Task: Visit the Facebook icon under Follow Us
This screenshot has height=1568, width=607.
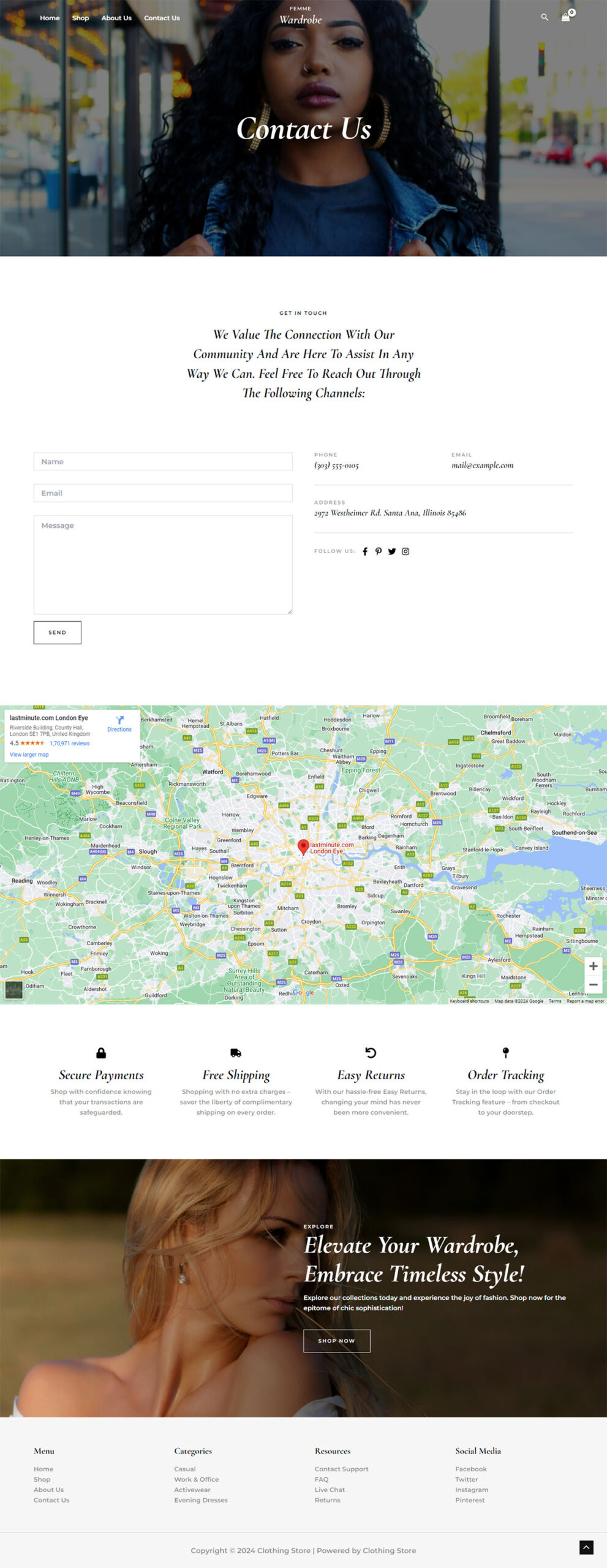Action: (x=365, y=551)
